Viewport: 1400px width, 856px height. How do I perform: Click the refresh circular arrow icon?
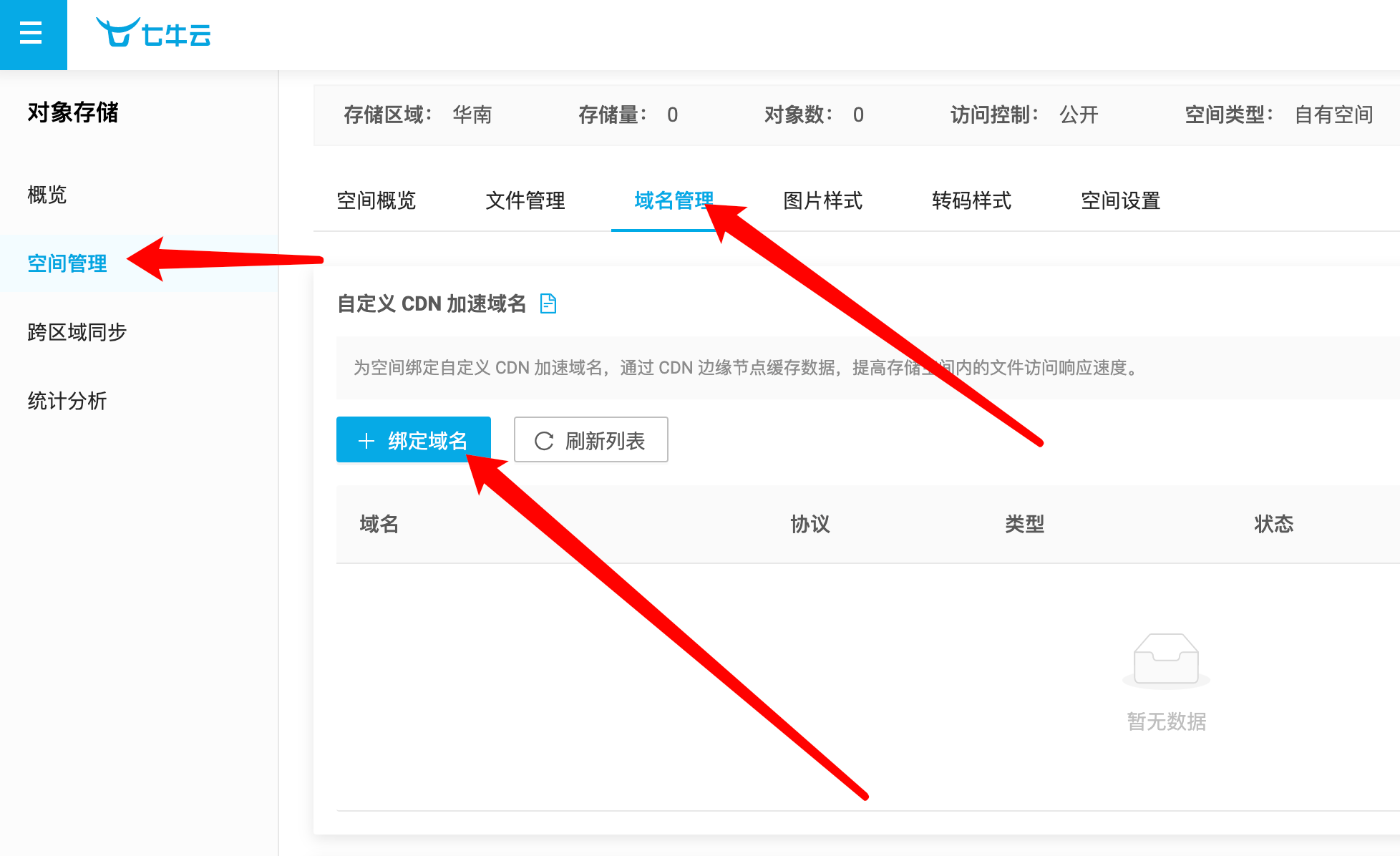(x=544, y=441)
